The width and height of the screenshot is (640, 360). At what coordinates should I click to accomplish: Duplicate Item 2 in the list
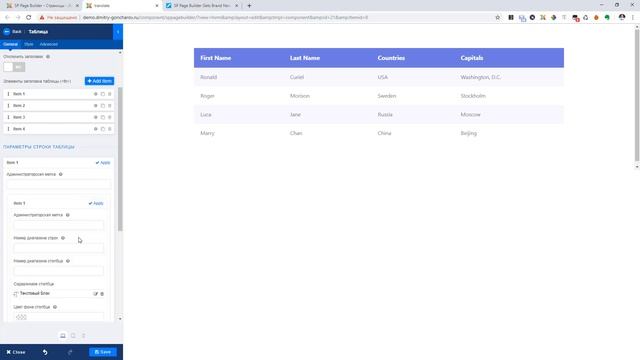pos(103,106)
